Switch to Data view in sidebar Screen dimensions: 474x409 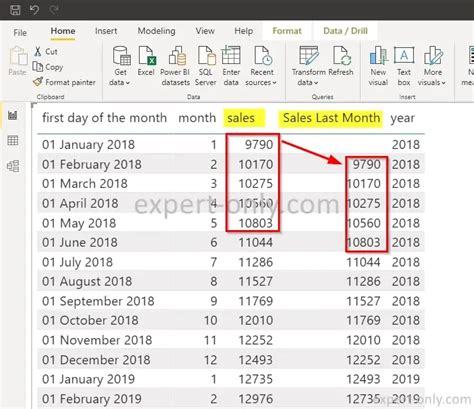tap(13, 140)
